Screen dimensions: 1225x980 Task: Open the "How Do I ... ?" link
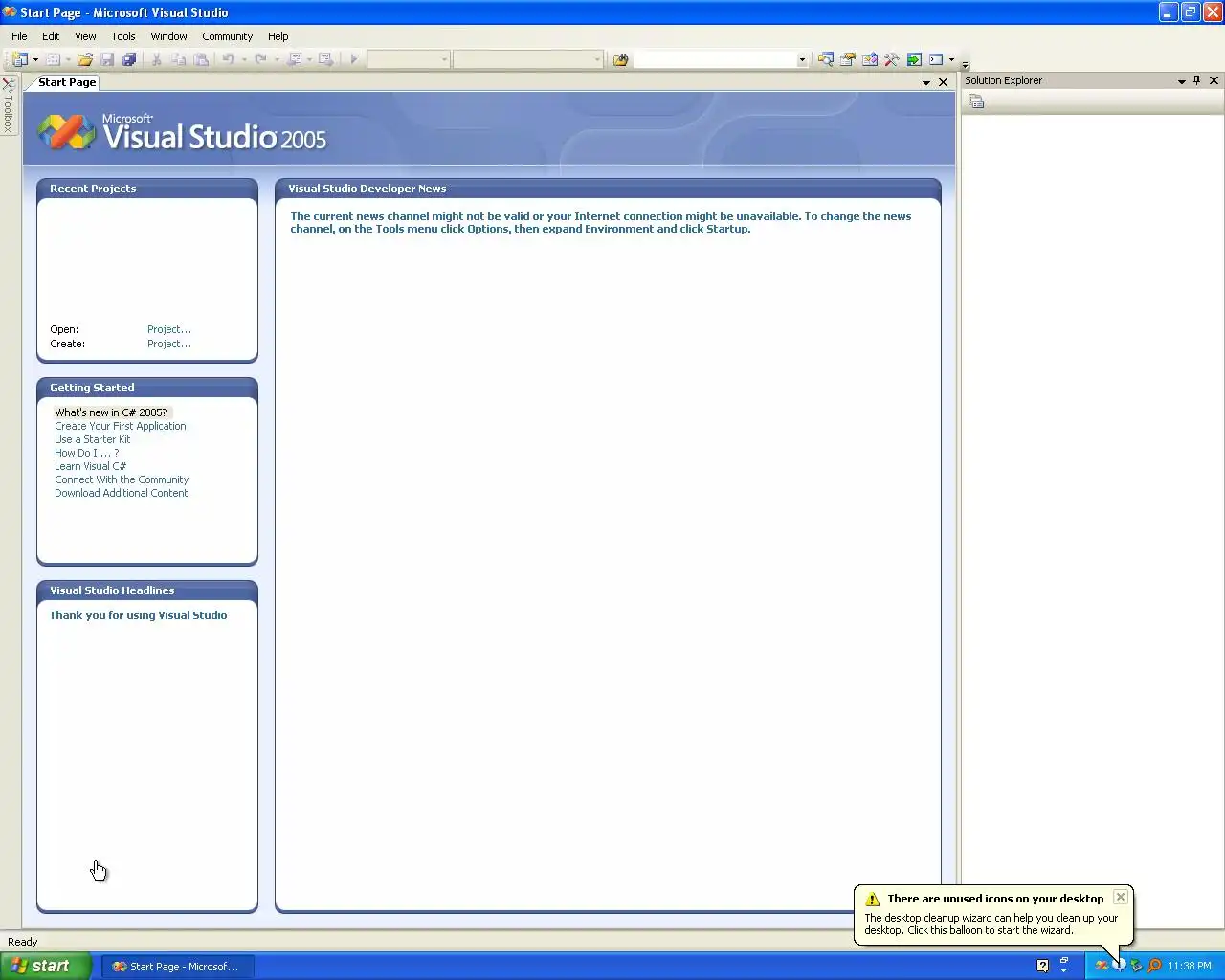[x=87, y=453]
